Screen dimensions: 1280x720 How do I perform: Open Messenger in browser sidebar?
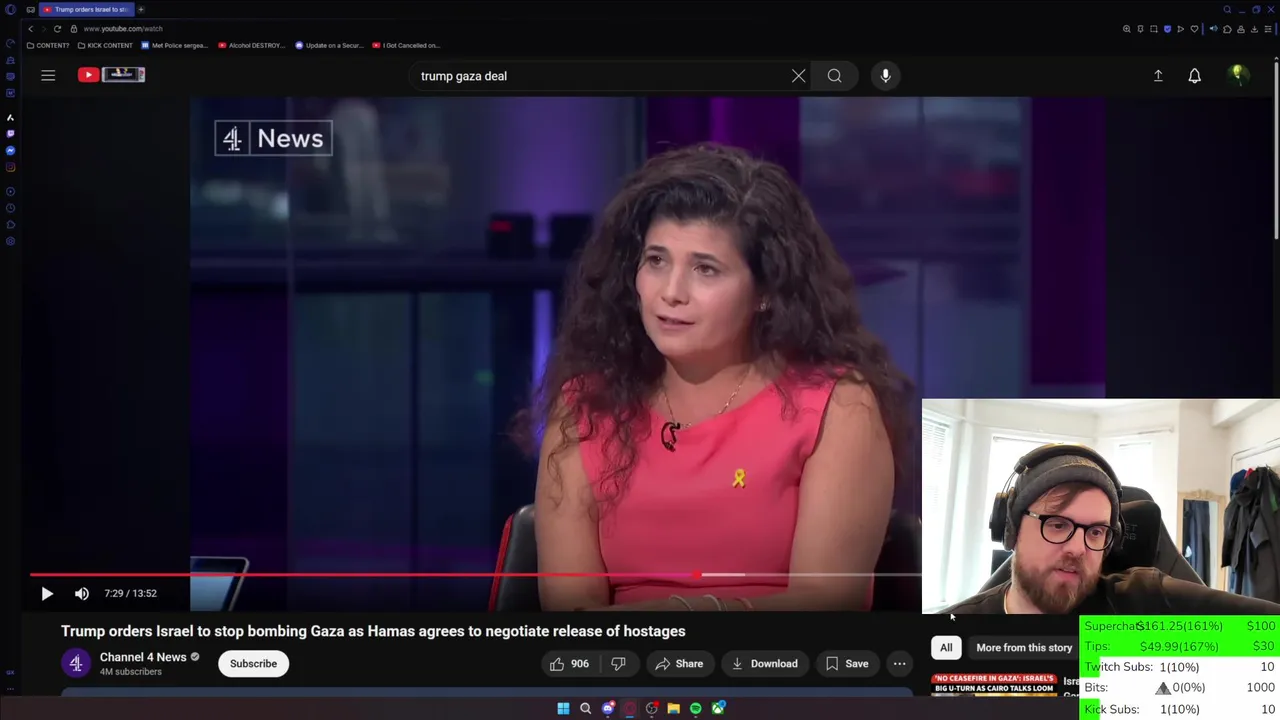pos(10,150)
